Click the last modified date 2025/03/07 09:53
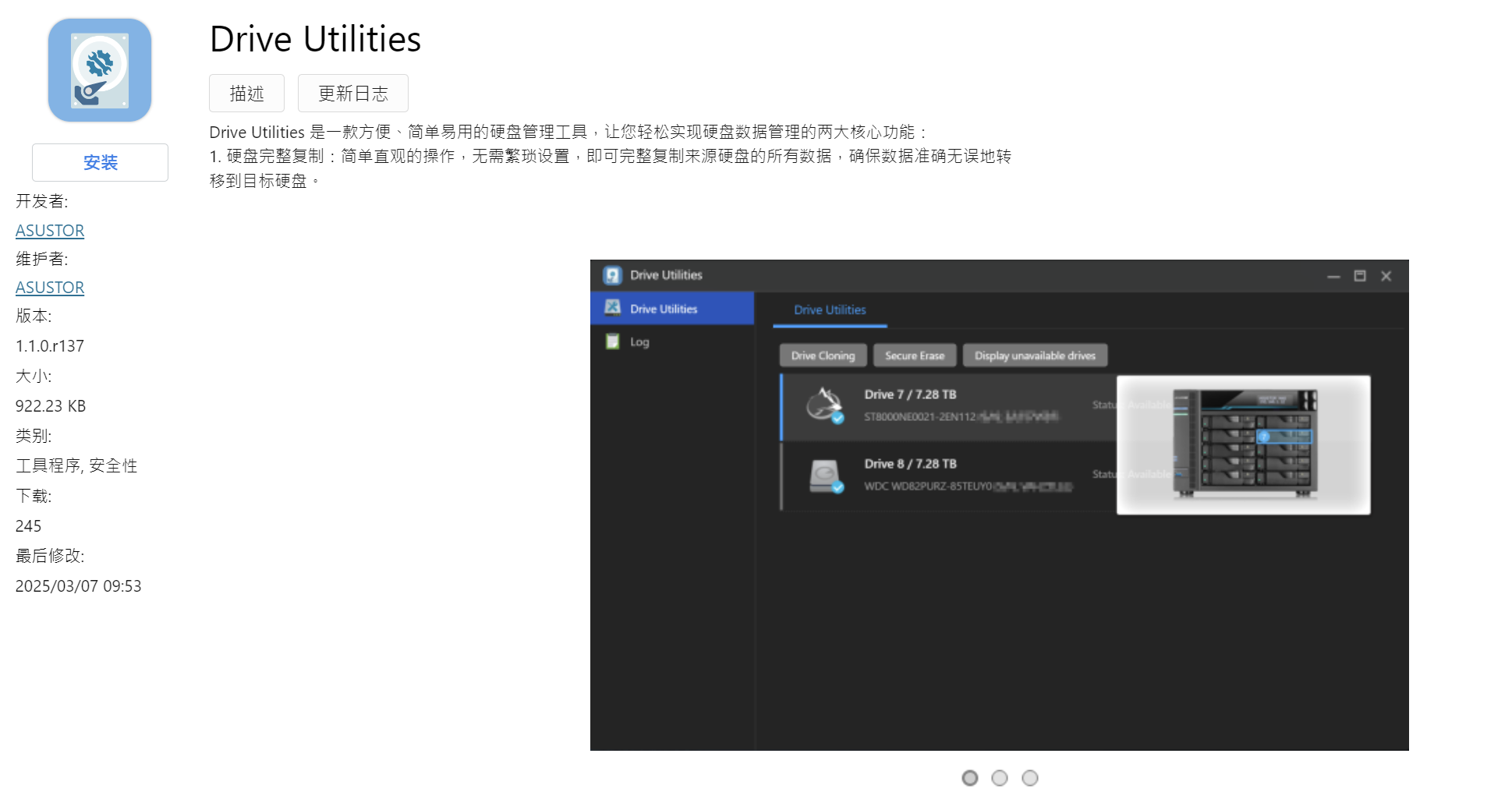 click(x=78, y=586)
